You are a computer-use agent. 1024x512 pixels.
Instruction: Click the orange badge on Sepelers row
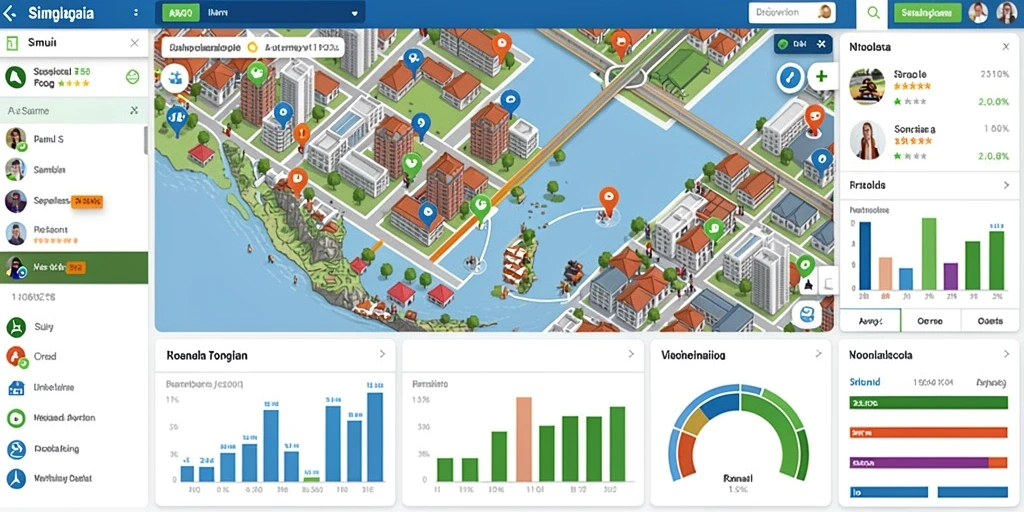87,202
